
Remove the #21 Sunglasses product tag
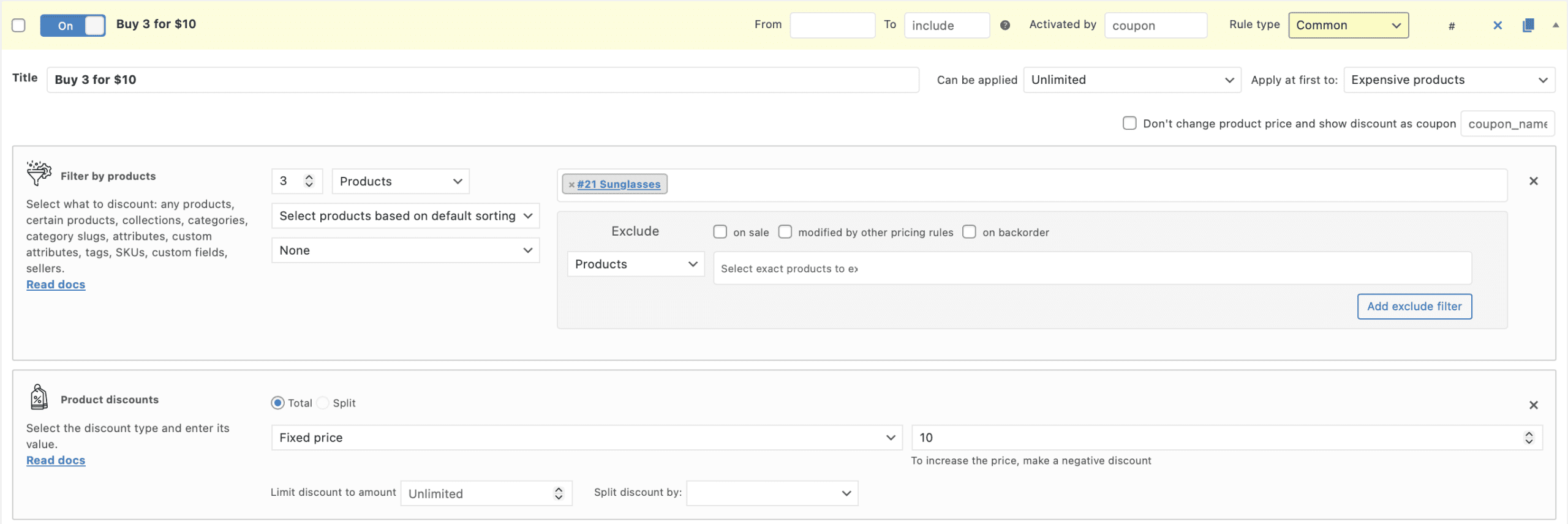571,185
